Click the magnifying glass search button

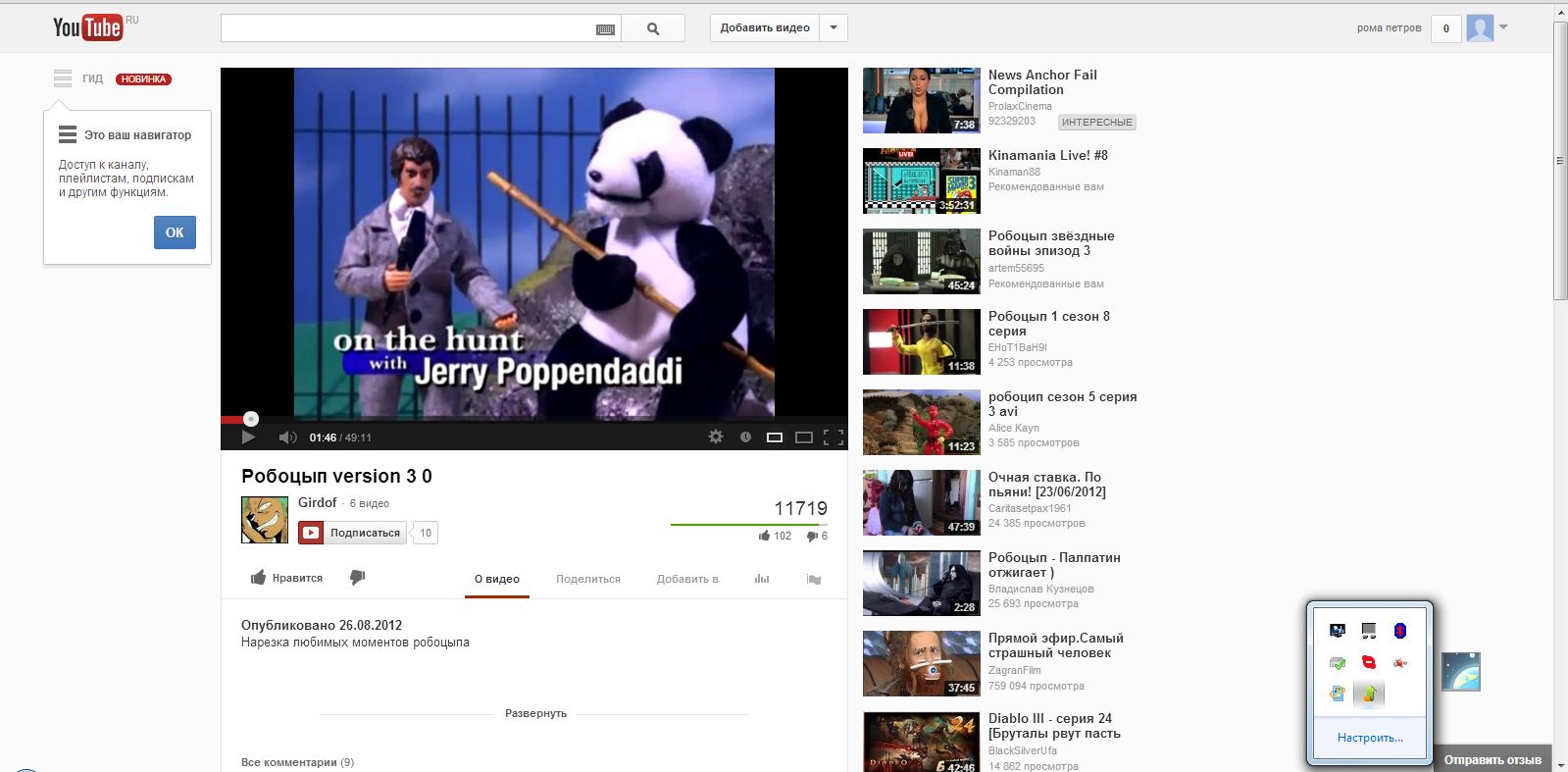(x=653, y=28)
